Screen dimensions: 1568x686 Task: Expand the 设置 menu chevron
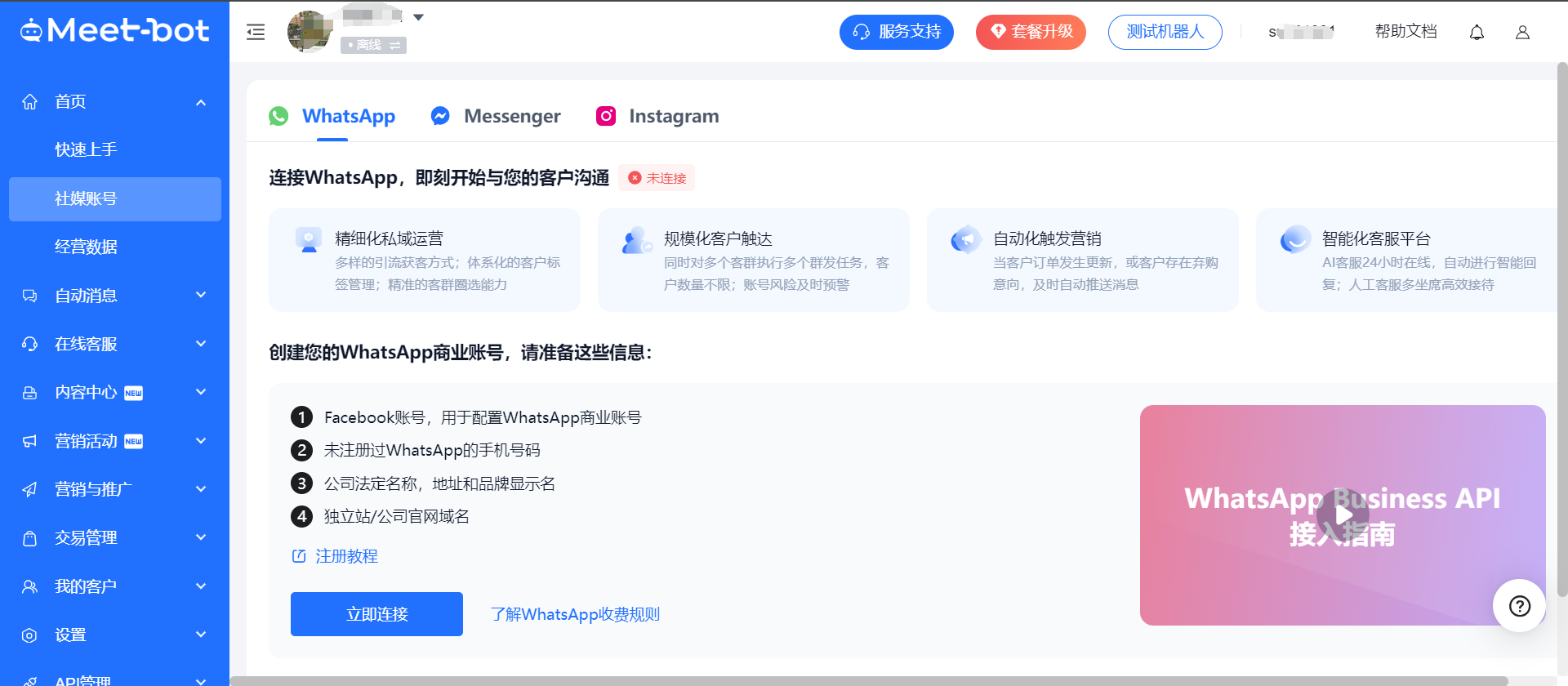(x=201, y=635)
